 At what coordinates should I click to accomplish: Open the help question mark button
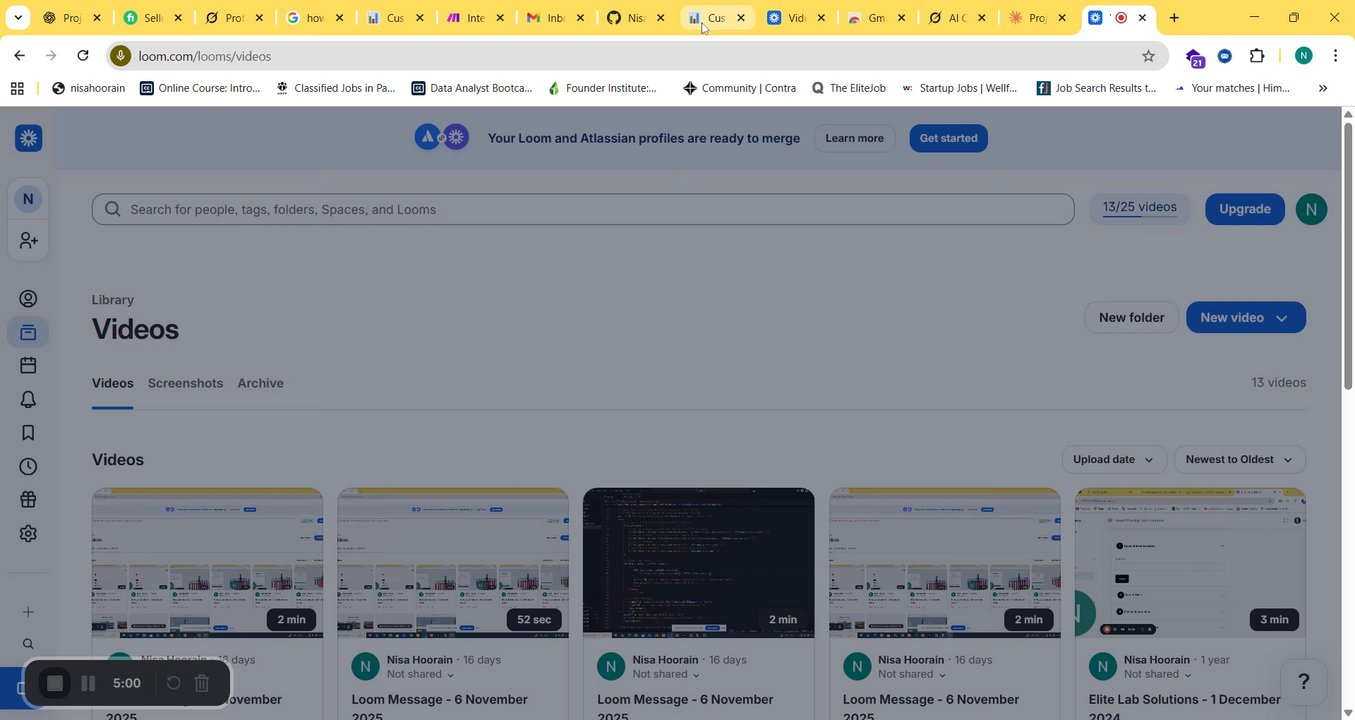click(1304, 682)
